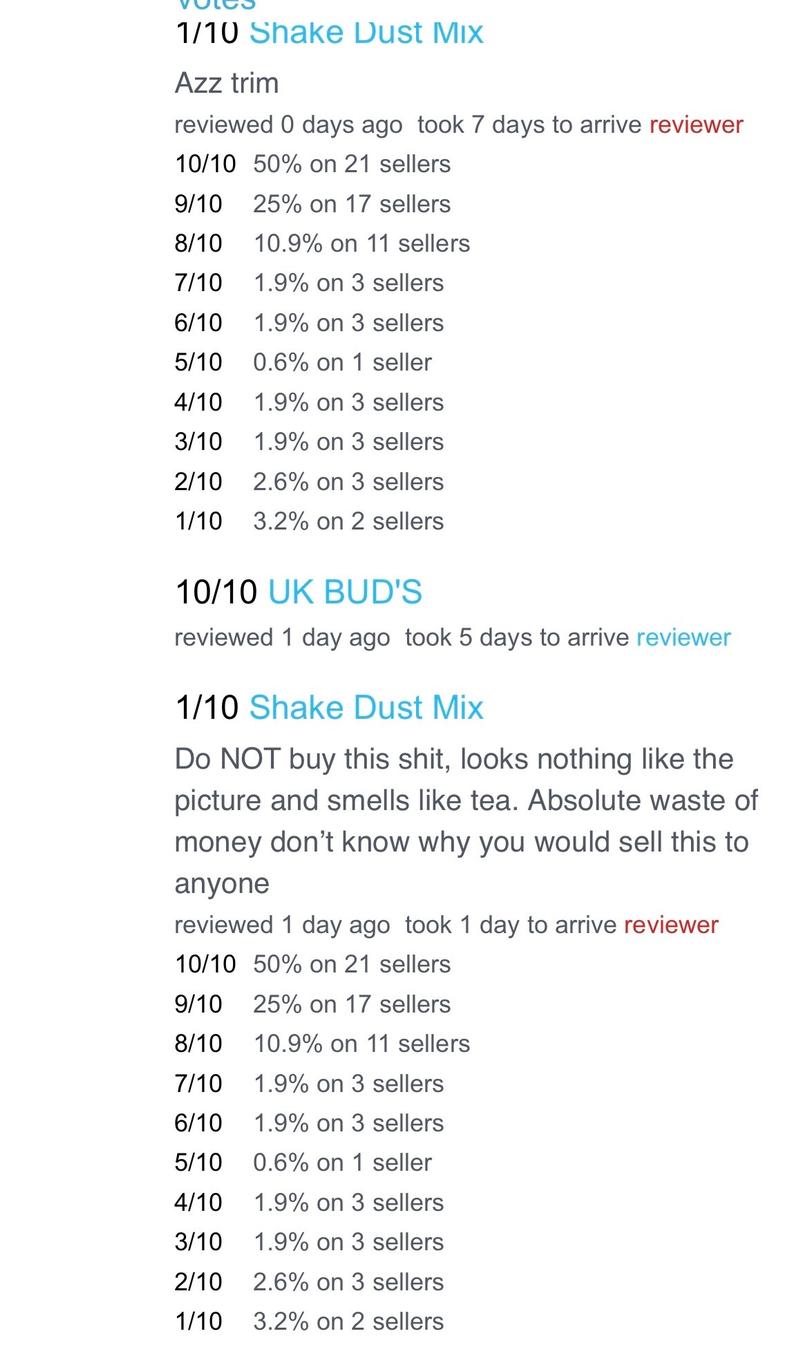Click the "reviewed 0 days ago" text
This screenshot has width=800, height=1360.
point(288,125)
